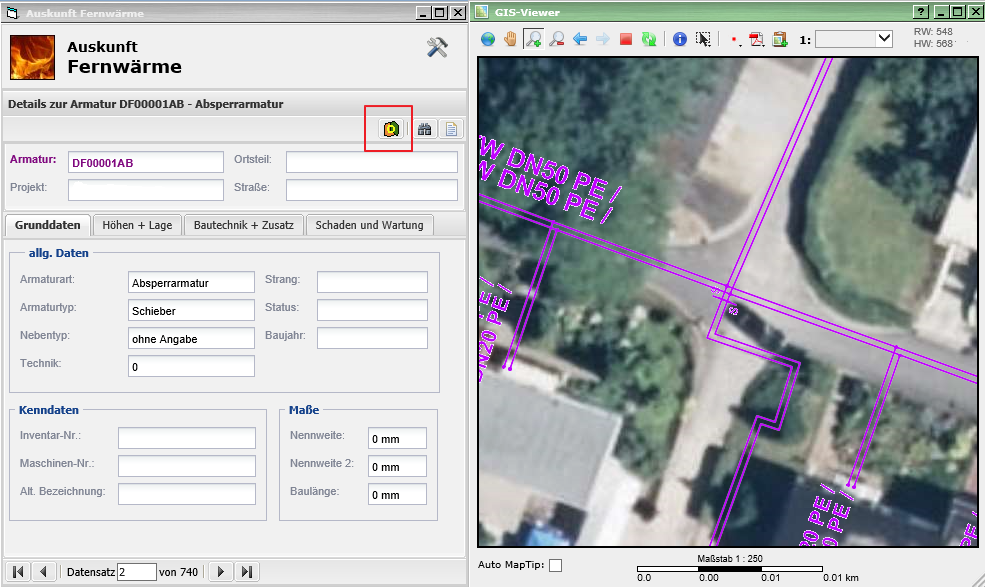Click the blue info identify tool
This screenshot has height=587, width=985.
coord(680,39)
